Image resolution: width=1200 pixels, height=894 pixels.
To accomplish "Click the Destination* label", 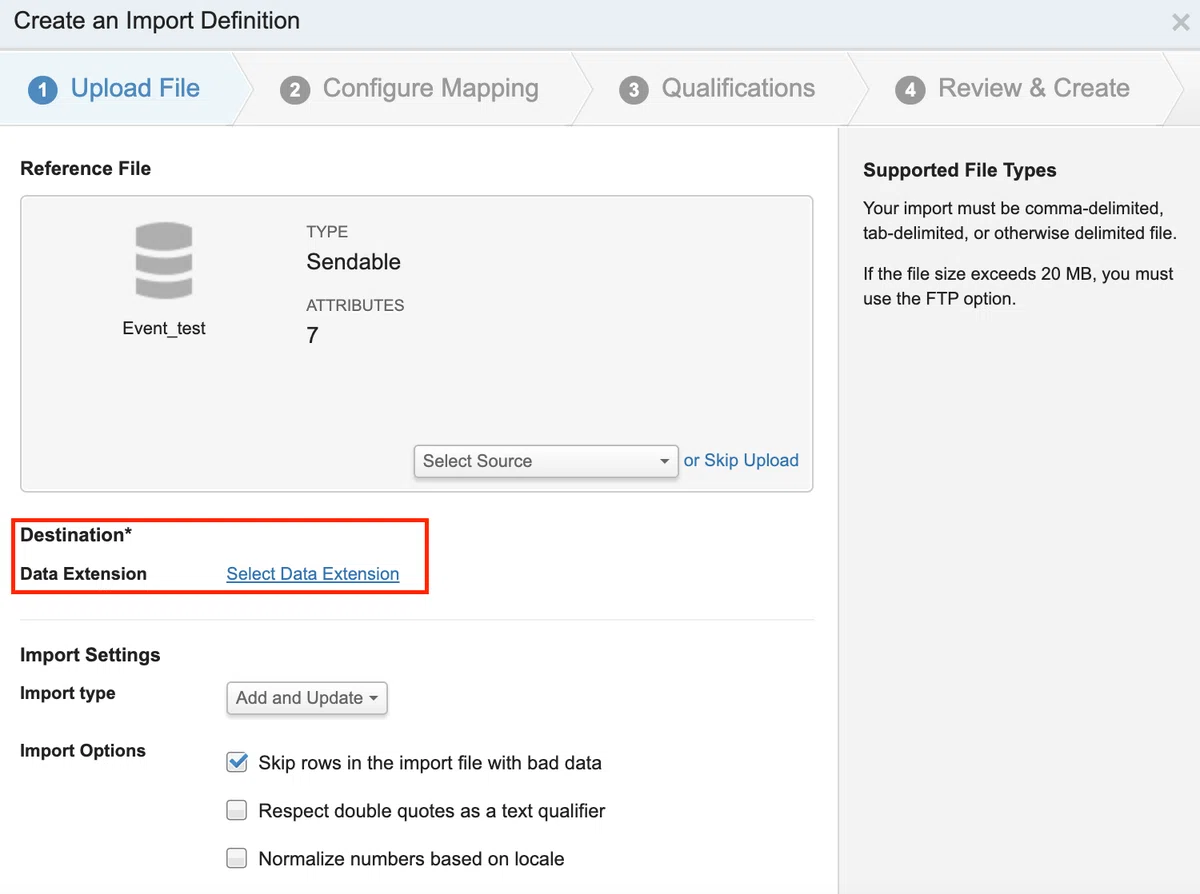I will point(76,535).
